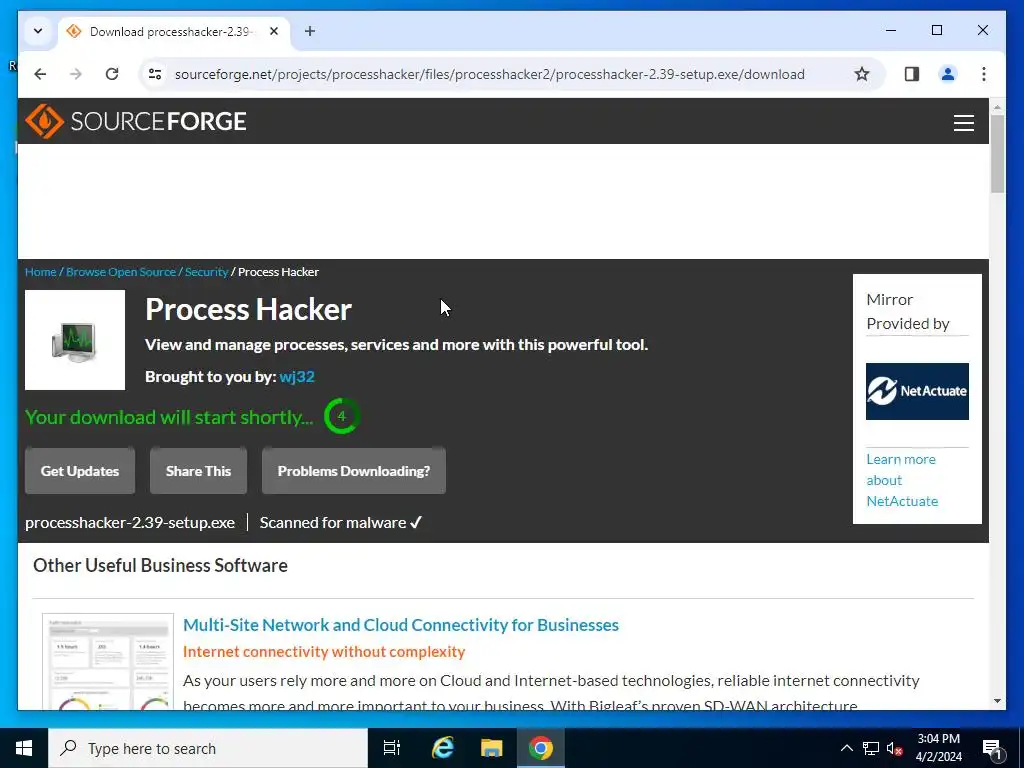Click processhacker-2.39-setup.exe filename text
The width and height of the screenshot is (1024, 768).
(x=130, y=523)
